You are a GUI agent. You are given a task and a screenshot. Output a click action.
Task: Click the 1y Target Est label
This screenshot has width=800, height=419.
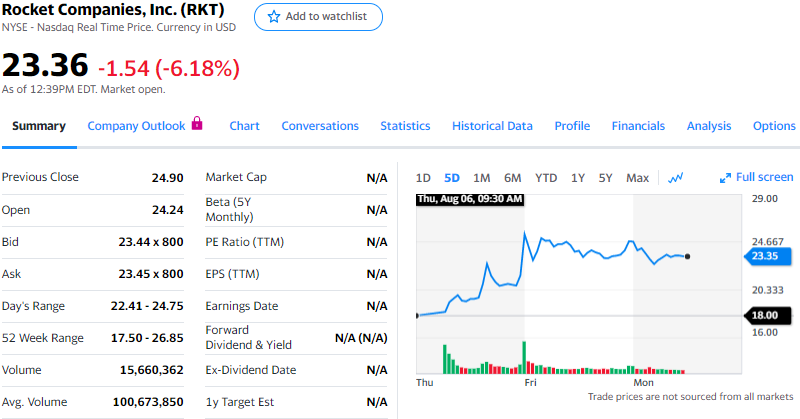(x=239, y=402)
